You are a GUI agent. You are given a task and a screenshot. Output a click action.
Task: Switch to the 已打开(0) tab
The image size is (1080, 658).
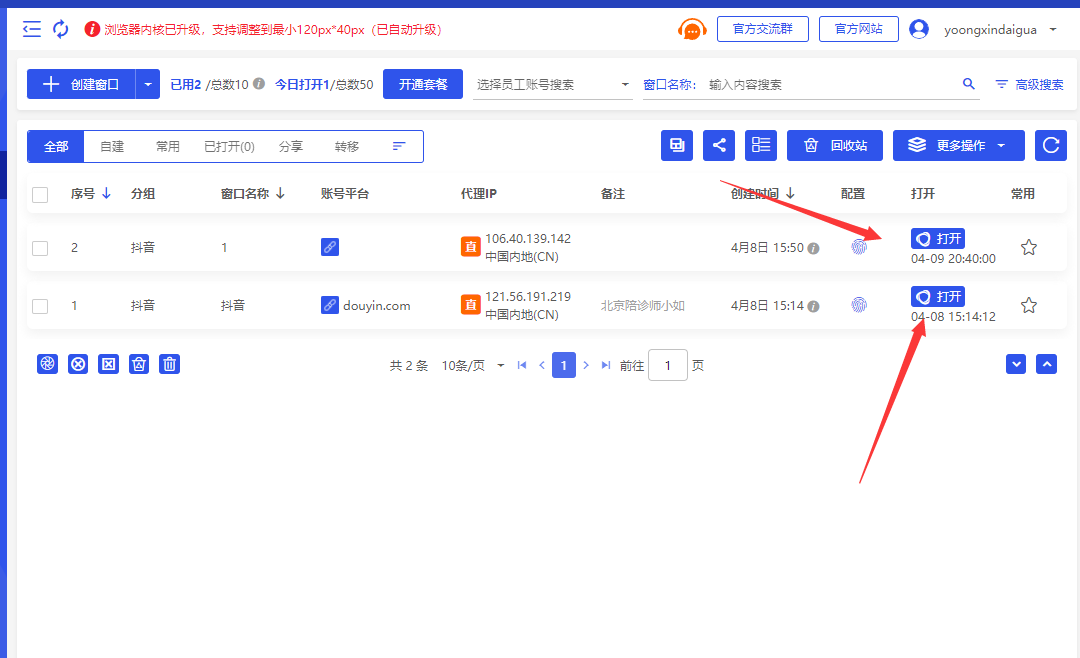(x=229, y=146)
